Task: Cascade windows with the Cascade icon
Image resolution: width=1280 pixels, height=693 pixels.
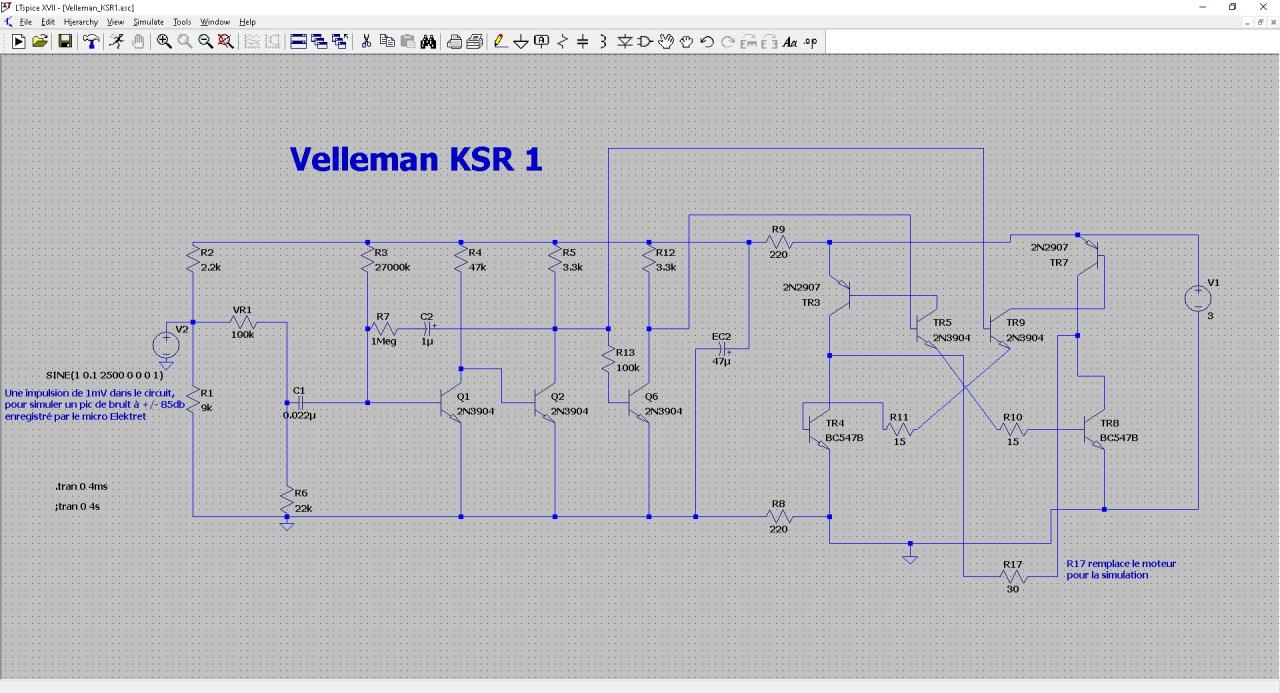Action: pyautogui.click(x=319, y=41)
